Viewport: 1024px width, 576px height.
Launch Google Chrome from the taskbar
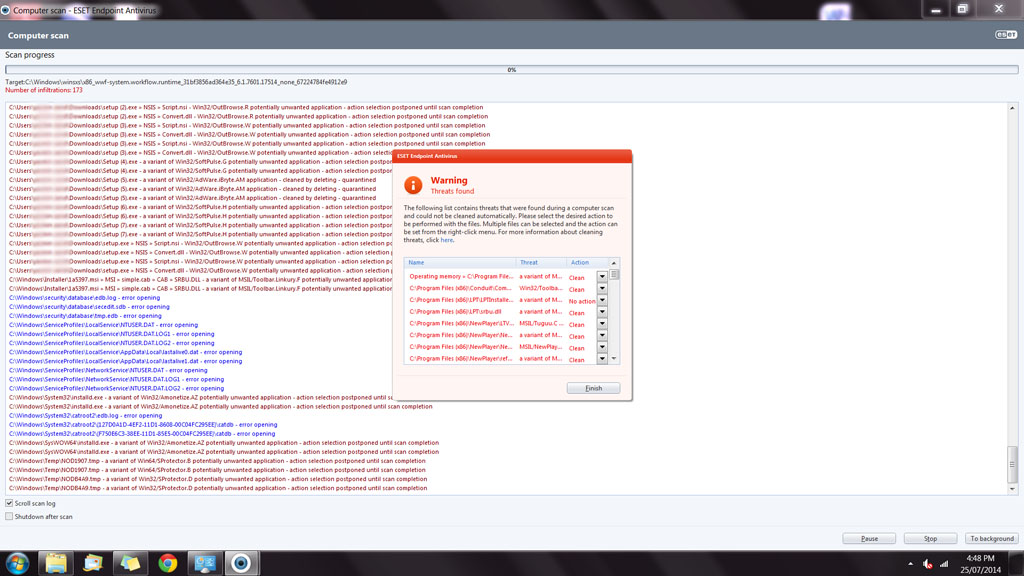167,563
